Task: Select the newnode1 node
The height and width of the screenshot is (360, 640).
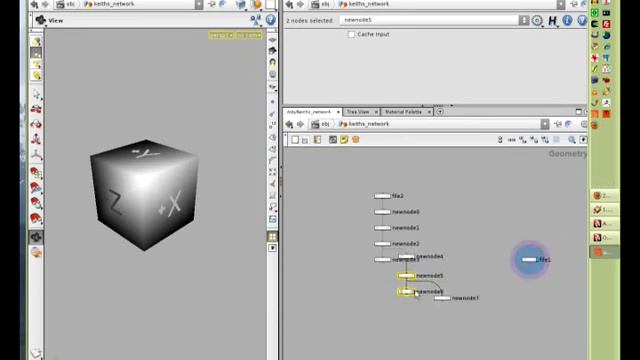Action: 382,228
